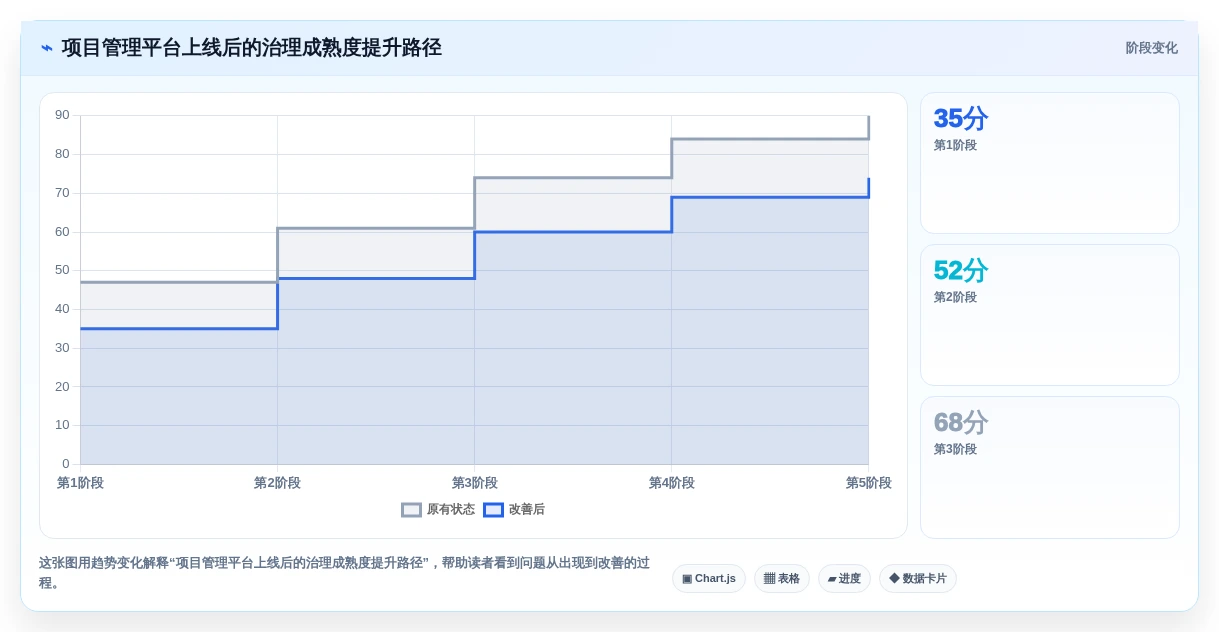1219x632 pixels.
Task: Click the gray 原有状态 legend swatch
Action: [411, 509]
